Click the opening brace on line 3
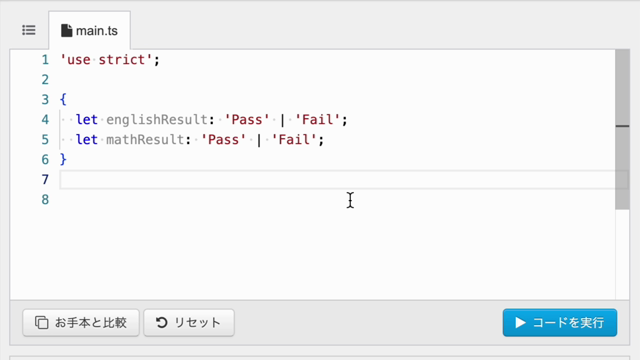 pyautogui.click(x=63, y=99)
